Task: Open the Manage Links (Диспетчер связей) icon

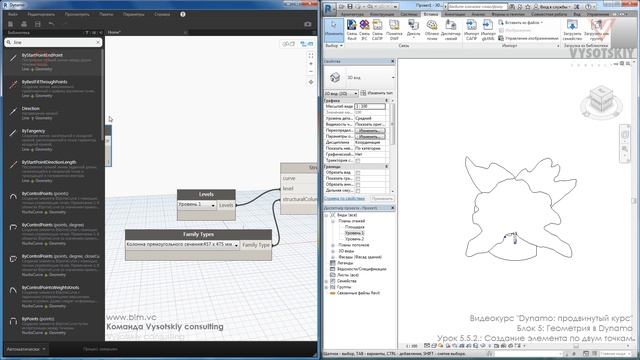Action: (x=451, y=30)
